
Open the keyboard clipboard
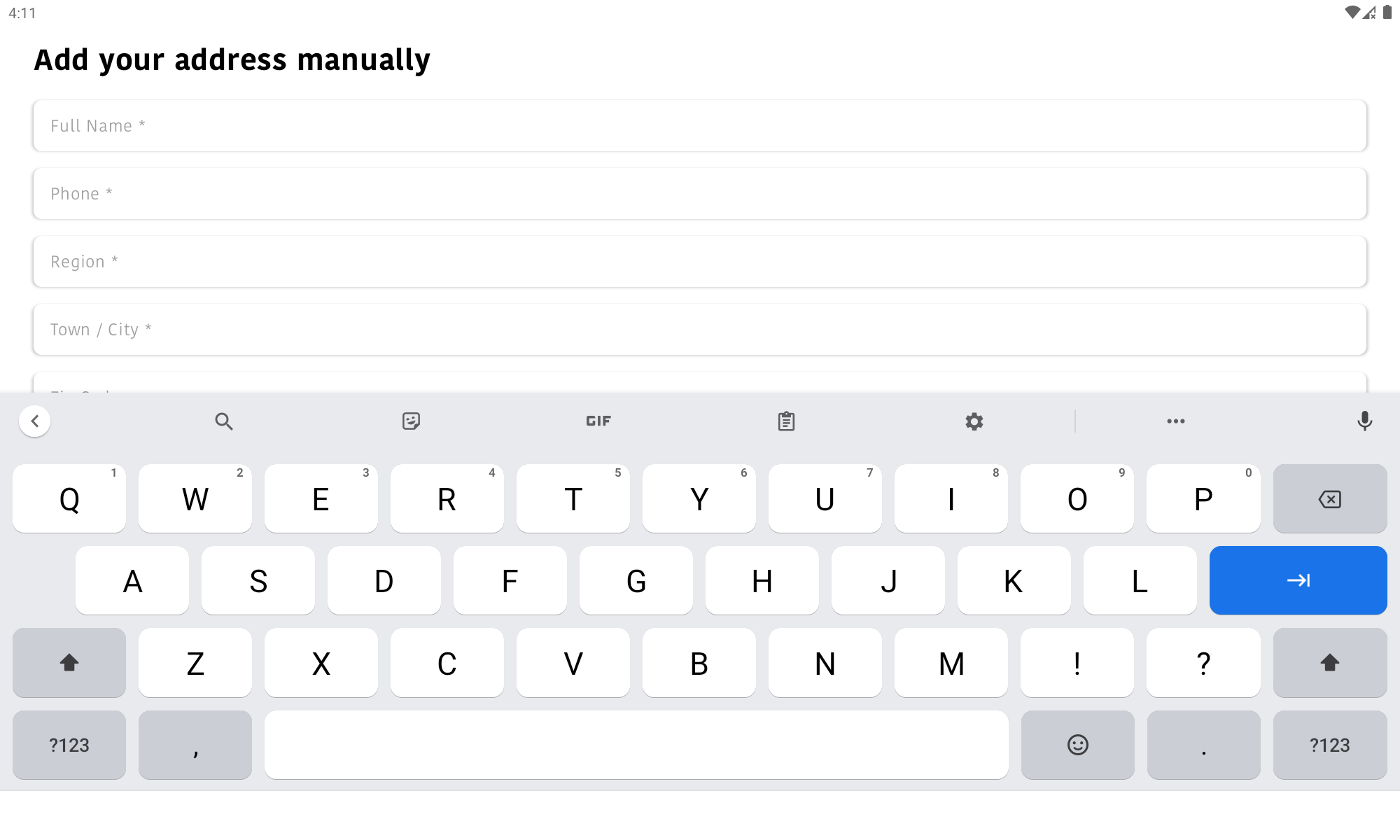coord(787,421)
